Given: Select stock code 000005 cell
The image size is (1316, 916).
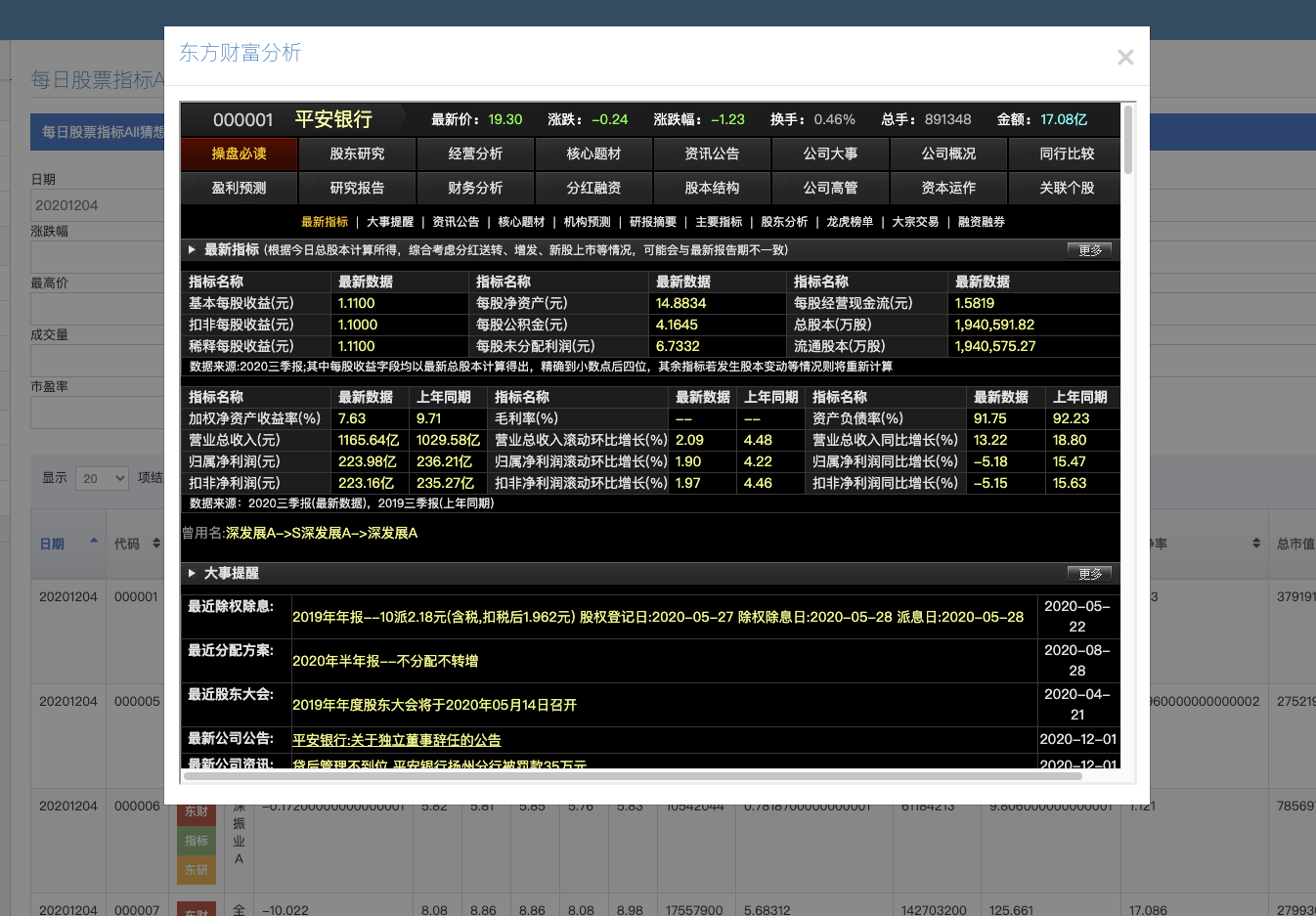Looking at the screenshot, I should tap(136, 701).
